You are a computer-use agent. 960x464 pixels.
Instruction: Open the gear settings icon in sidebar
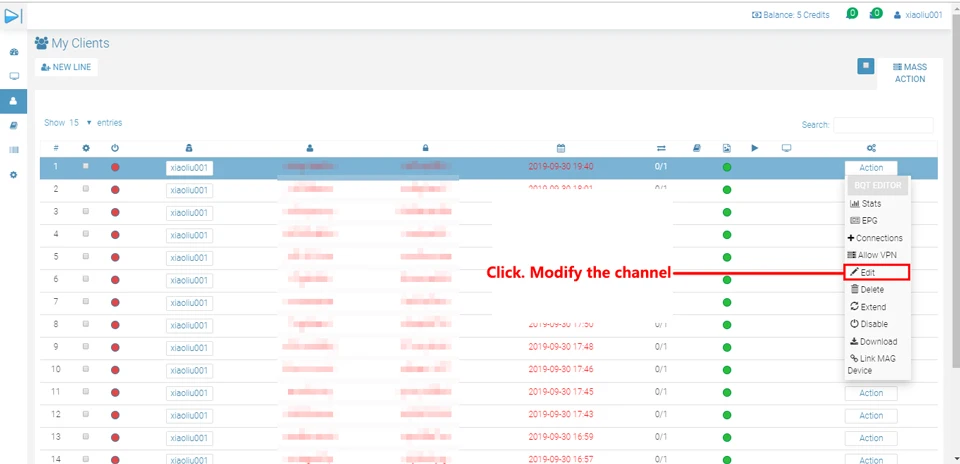(x=13, y=174)
